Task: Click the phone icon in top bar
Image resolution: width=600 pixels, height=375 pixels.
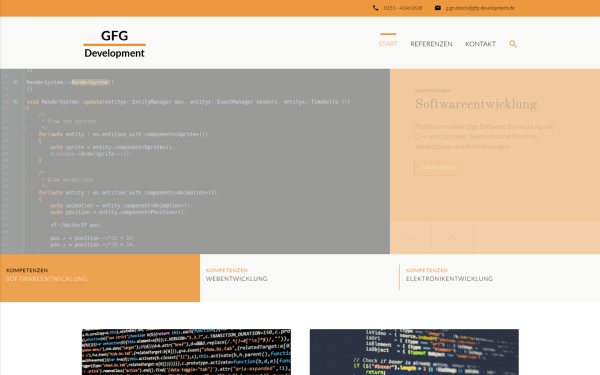Action: [375, 8]
